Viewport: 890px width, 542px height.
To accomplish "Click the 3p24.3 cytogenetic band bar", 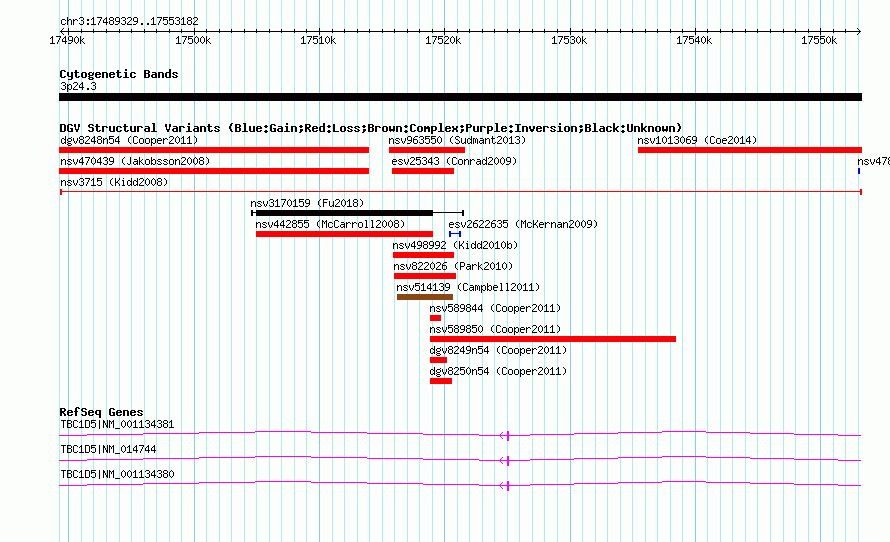I will tap(460, 97).
